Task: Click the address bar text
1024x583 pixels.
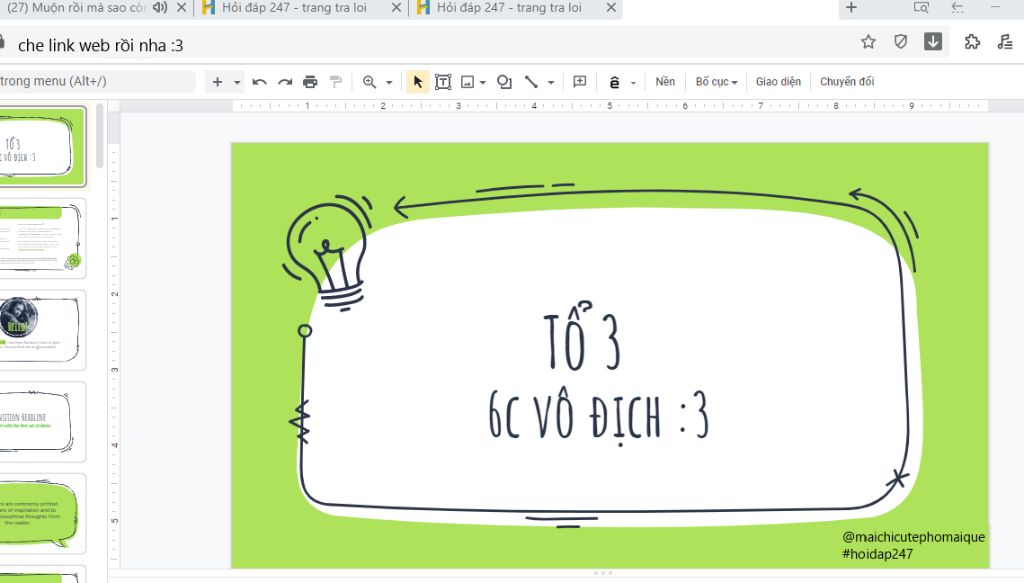Action: [x=101, y=45]
